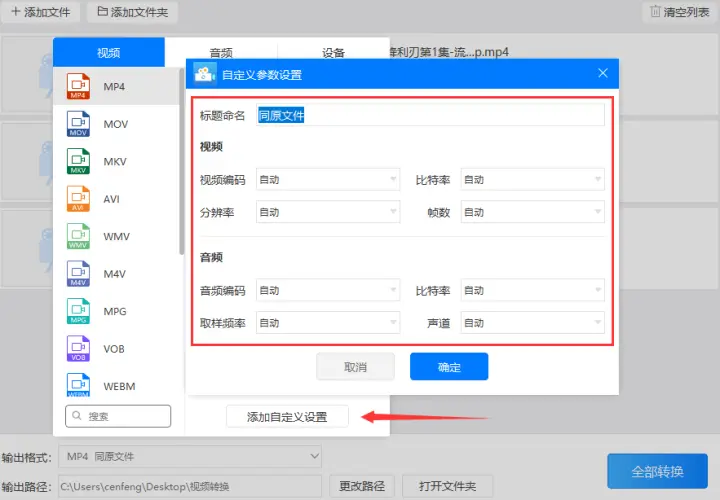Click the 取消 button
Viewport: 720px width, 500px height.
point(355,367)
